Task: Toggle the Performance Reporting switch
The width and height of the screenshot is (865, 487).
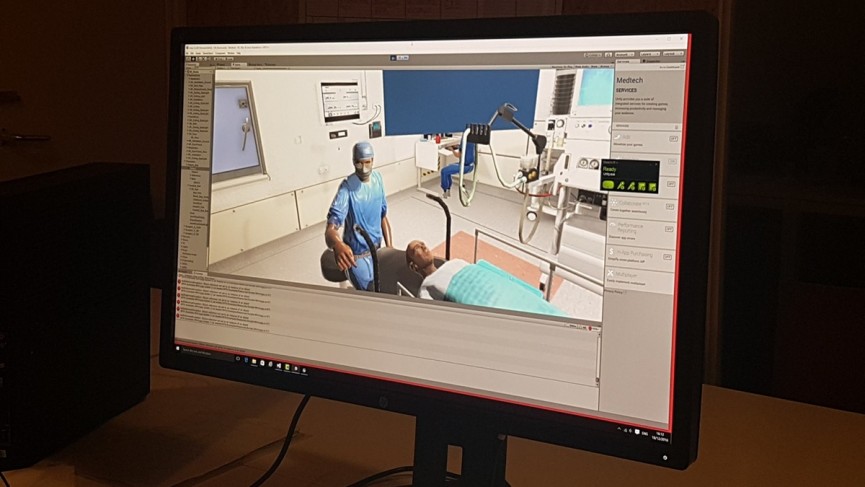Action: coord(669,229)
